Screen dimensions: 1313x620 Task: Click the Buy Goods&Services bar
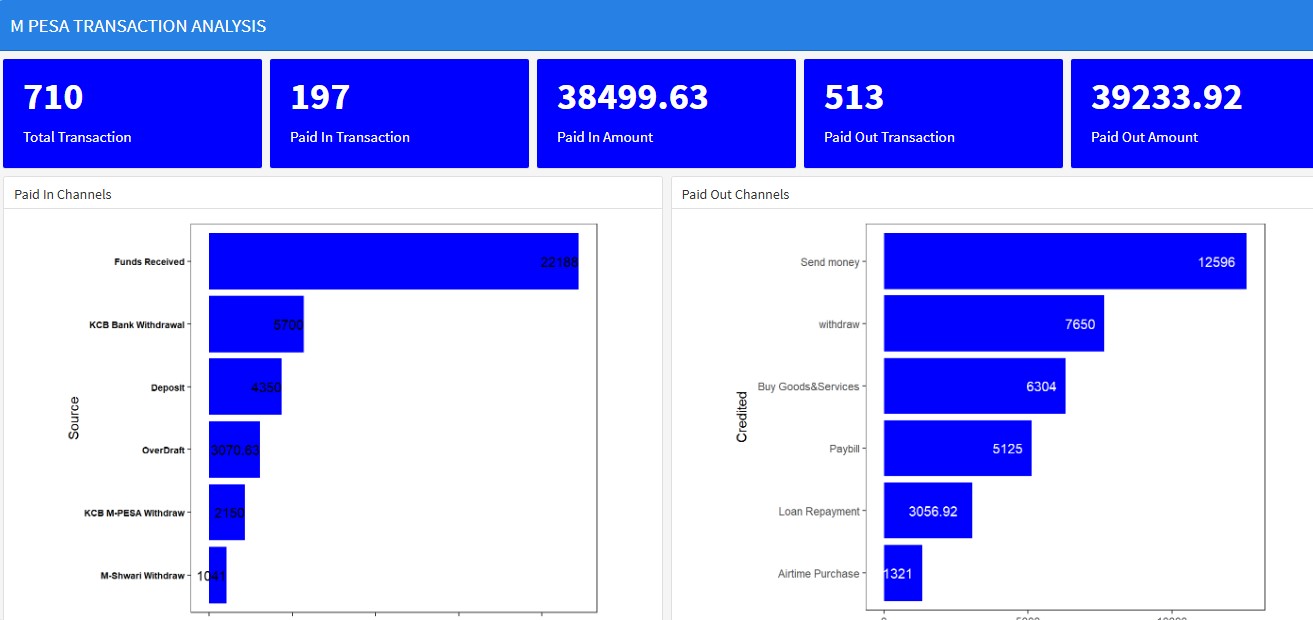pyautogui.click(x=974, y=386)
